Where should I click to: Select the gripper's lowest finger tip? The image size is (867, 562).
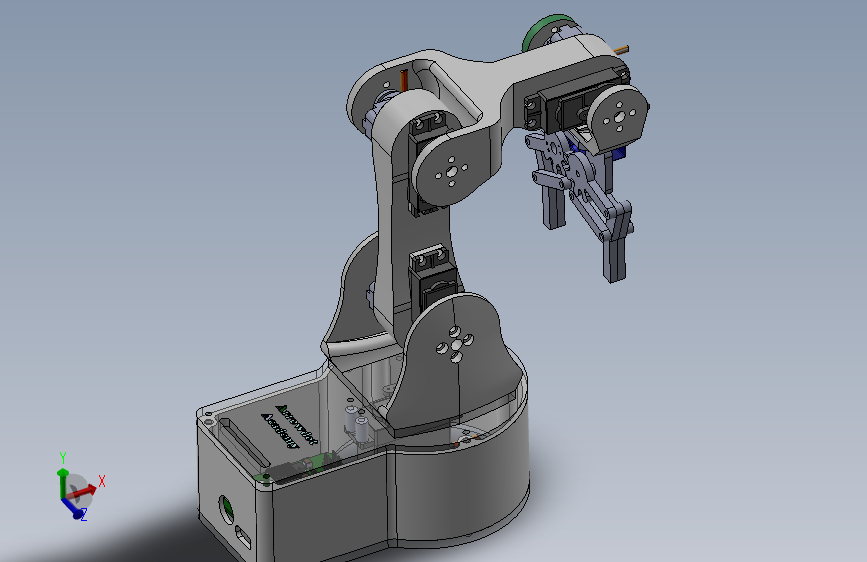614,259
